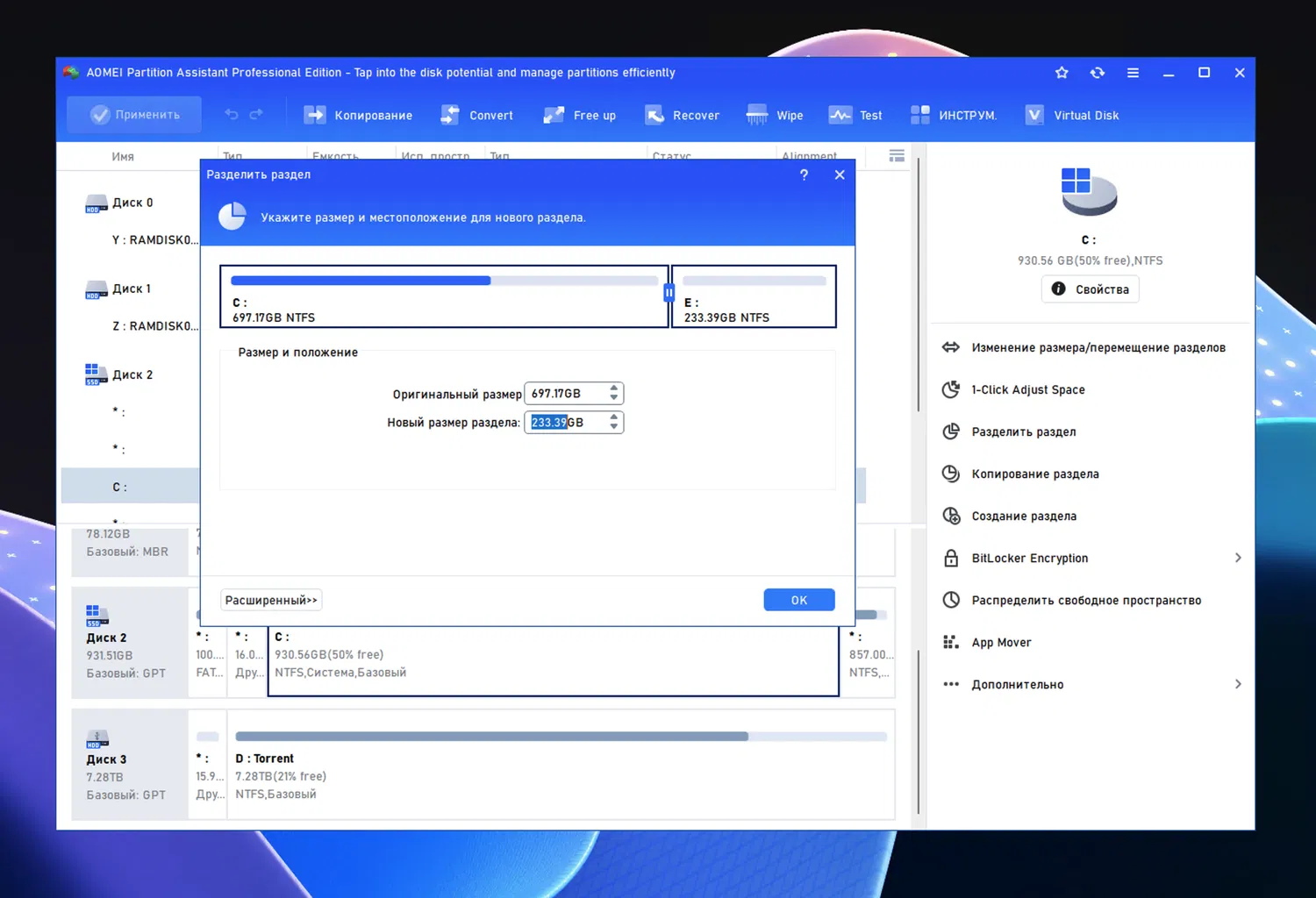Click the Имя column header

[x=123, y=156]
